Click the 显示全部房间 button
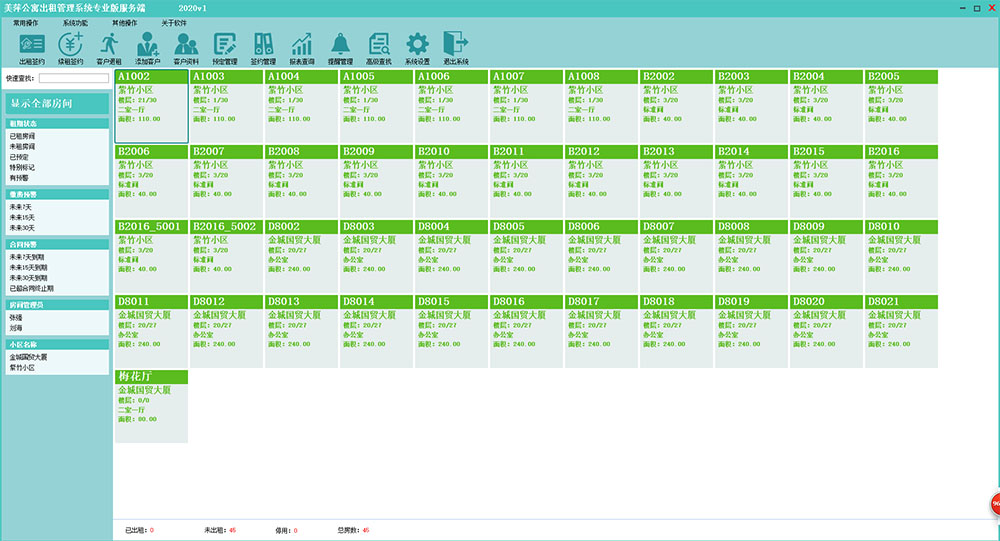 click(x=56, y=103)
